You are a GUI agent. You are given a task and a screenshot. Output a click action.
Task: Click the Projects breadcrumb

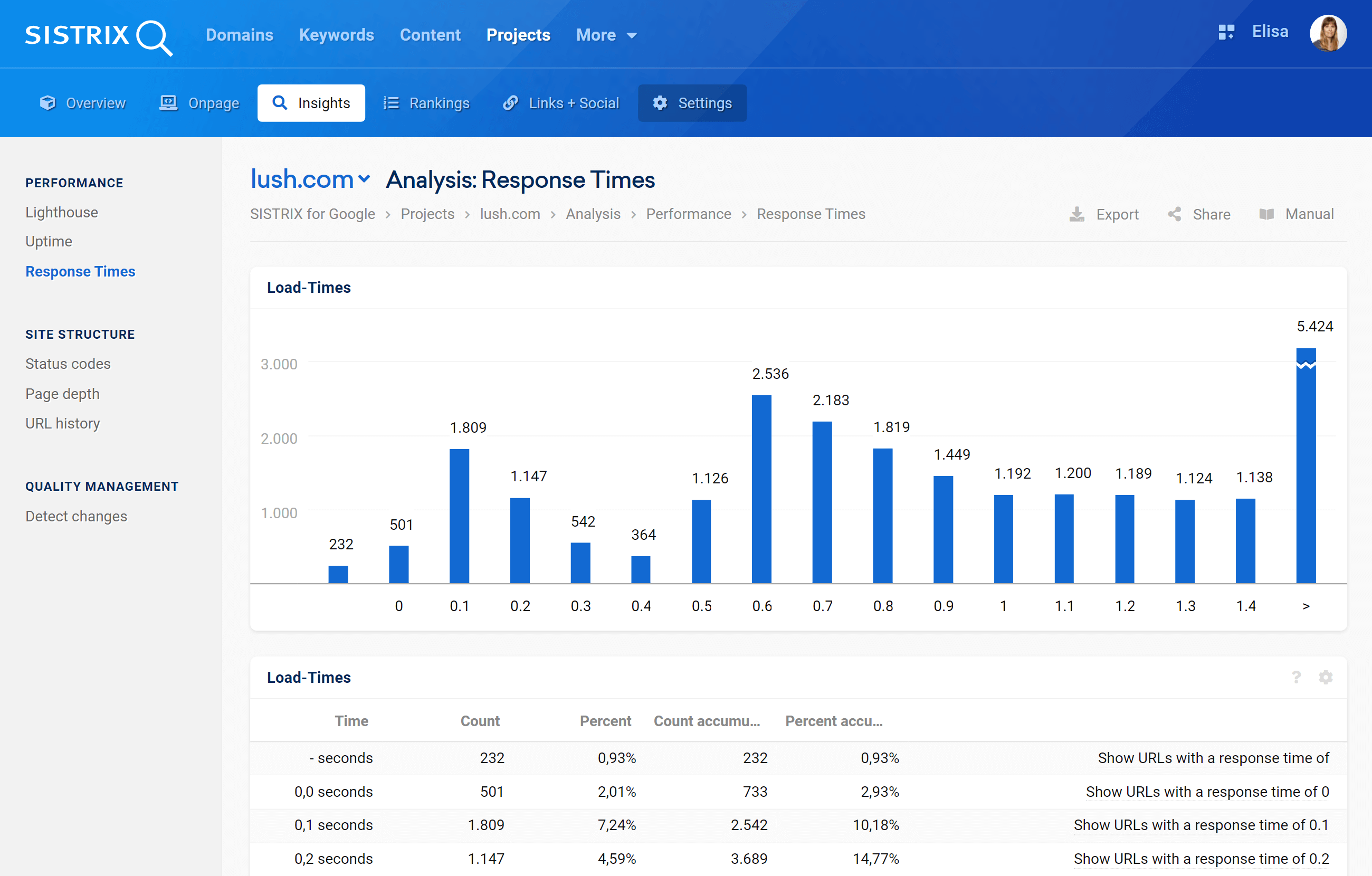point(427,214)
